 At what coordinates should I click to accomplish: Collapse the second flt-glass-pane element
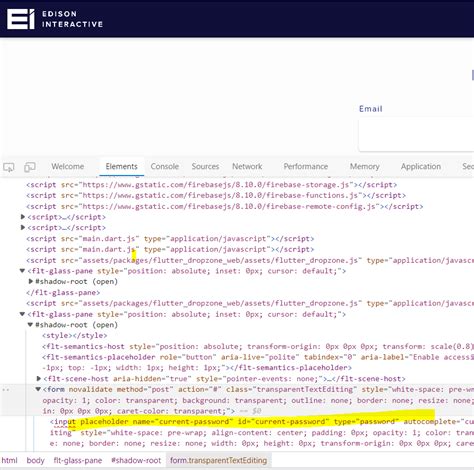[x=22, y=314]
